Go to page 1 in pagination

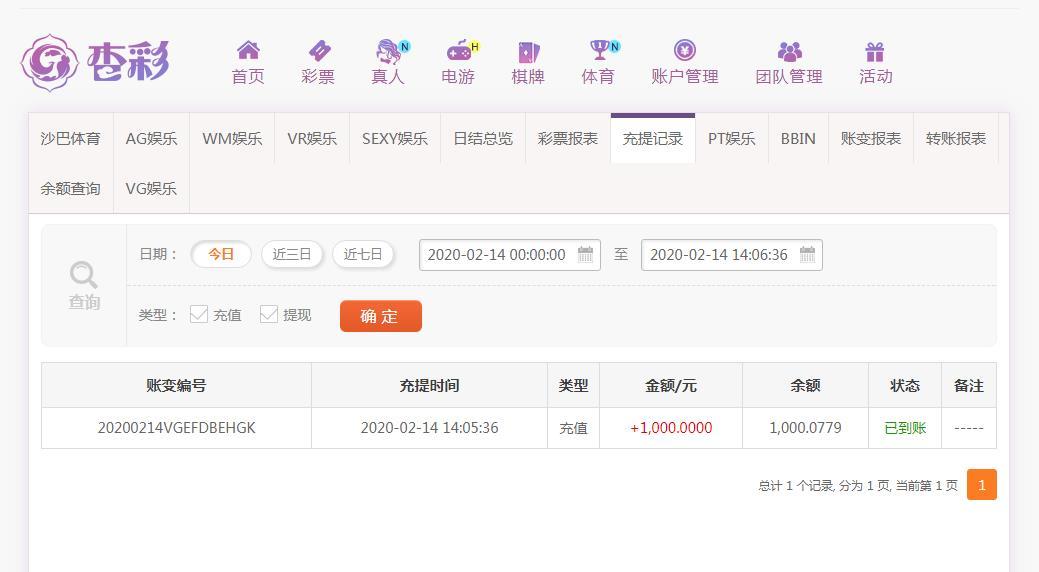[x=981, y=485]
